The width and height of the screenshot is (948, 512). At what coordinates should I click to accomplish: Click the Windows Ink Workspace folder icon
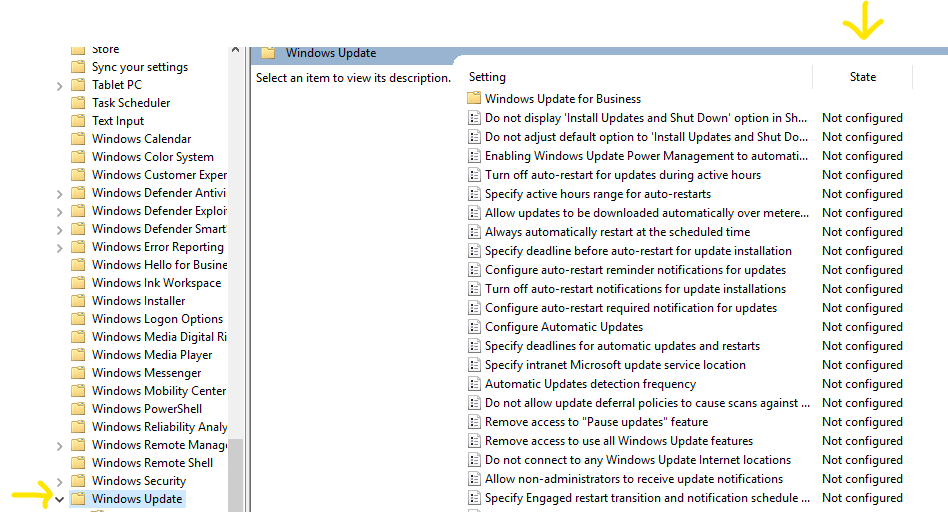point(78,282)
